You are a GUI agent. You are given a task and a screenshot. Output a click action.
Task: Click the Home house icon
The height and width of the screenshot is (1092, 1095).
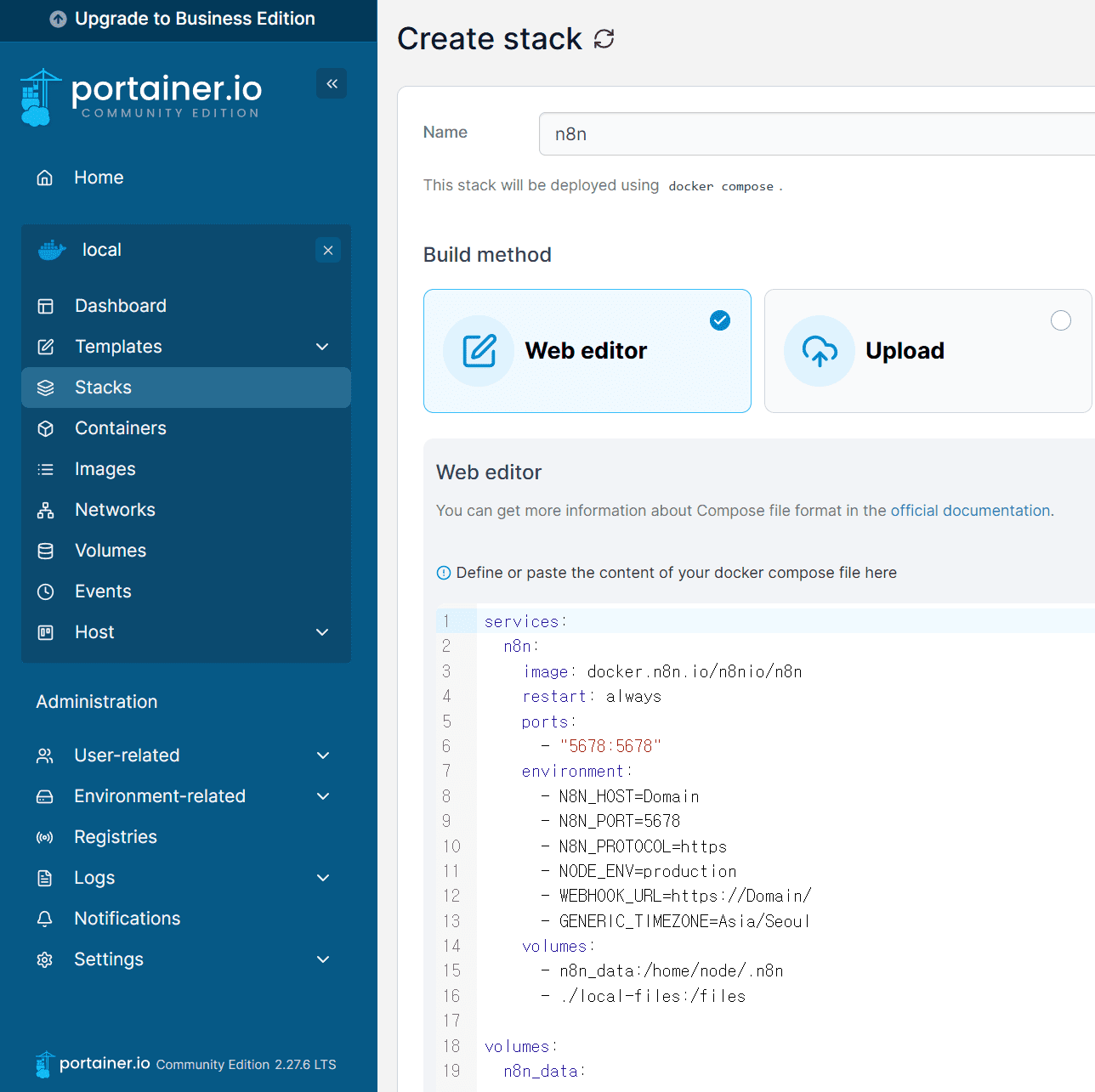(45, 178)
